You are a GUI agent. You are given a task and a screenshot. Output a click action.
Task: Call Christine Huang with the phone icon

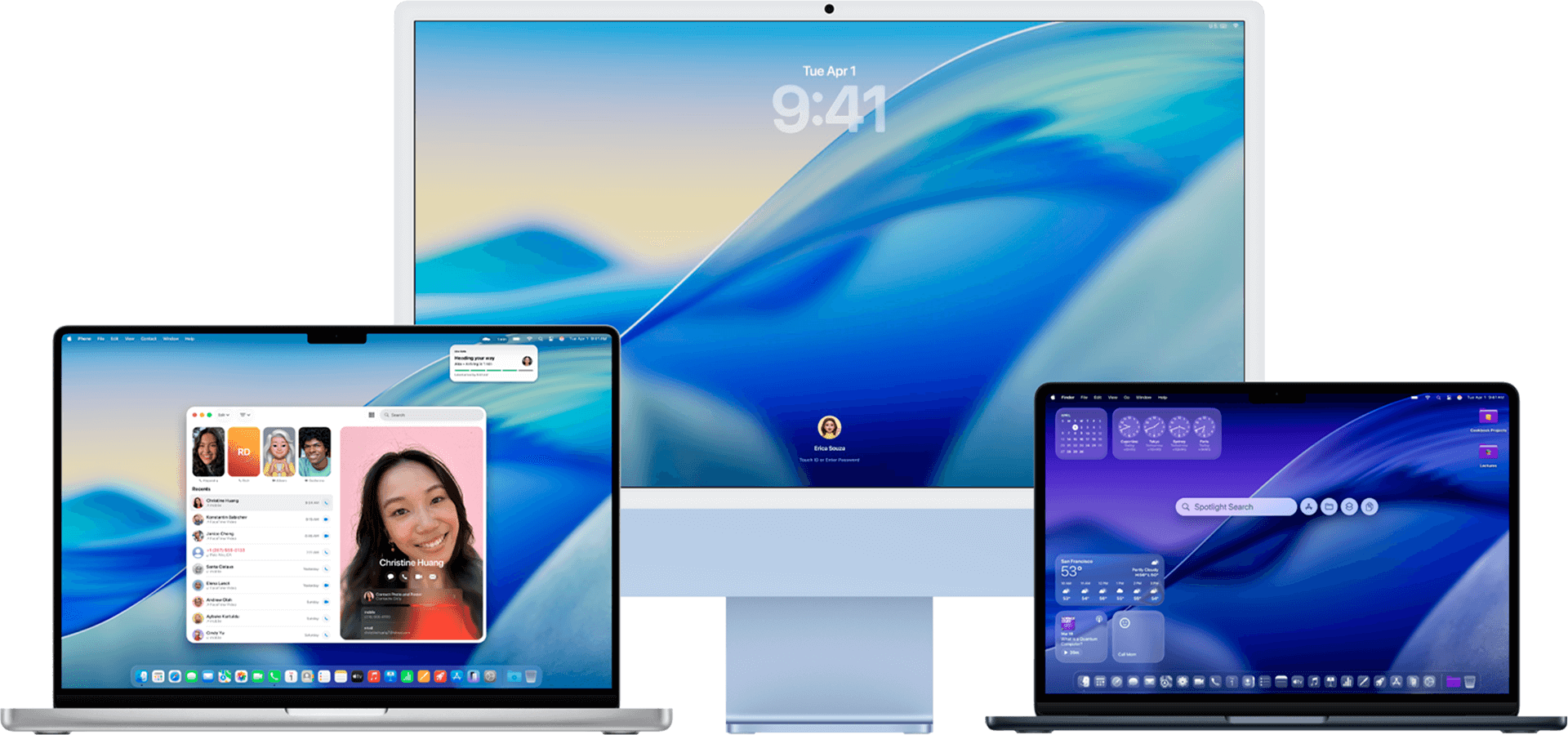pos(404,577)
